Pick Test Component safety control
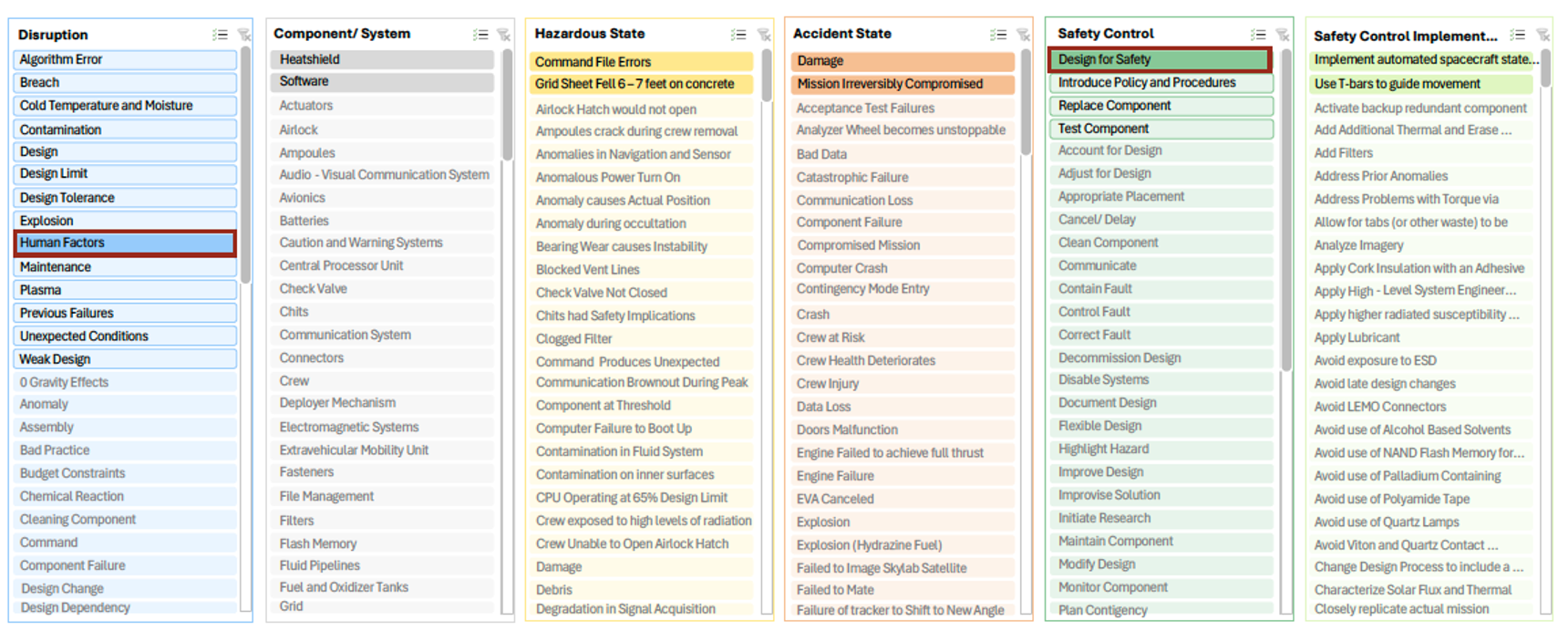The height and width of the screenshot is (631, 1568). click(x=1161, y=129)
